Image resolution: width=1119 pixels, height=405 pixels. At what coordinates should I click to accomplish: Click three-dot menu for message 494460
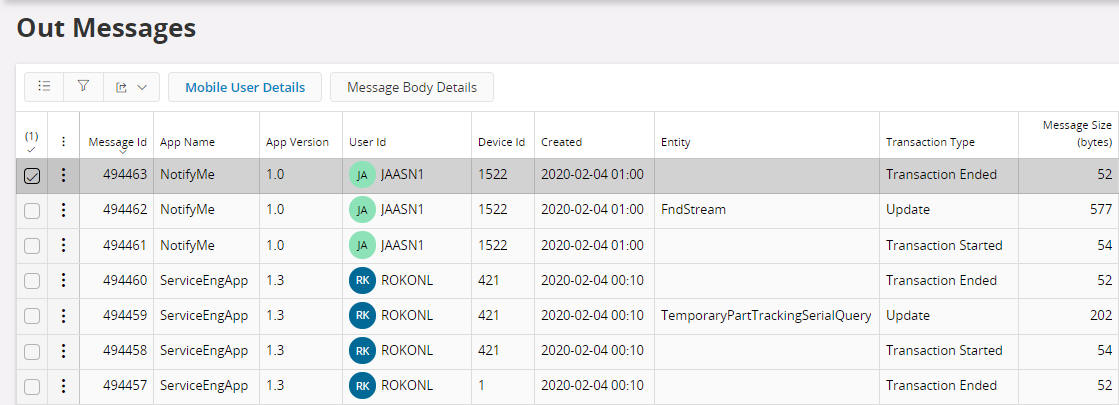[x=63, y=280]
